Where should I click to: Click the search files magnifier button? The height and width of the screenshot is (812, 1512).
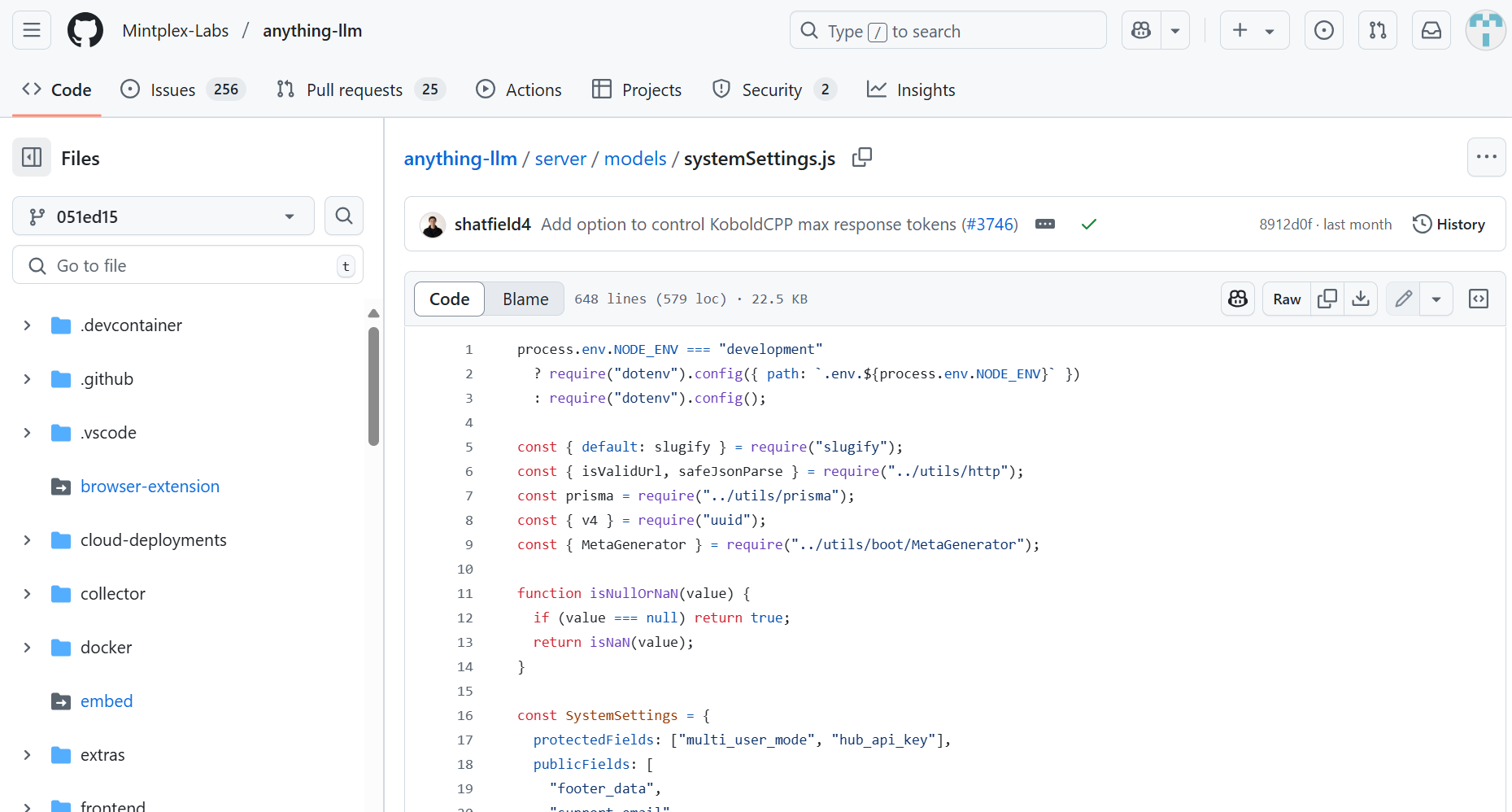(344, 216)
